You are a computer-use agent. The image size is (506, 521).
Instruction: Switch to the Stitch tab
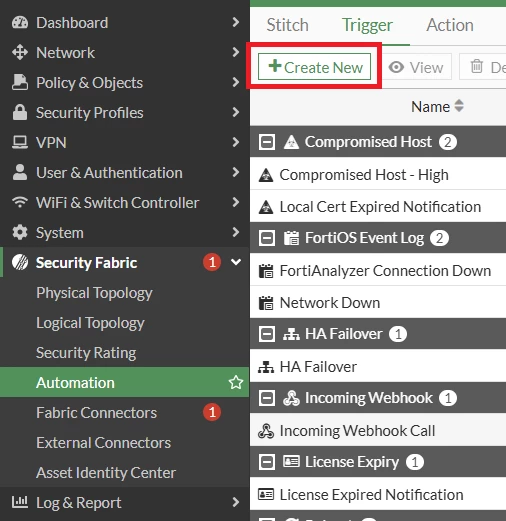pos(287,25)
